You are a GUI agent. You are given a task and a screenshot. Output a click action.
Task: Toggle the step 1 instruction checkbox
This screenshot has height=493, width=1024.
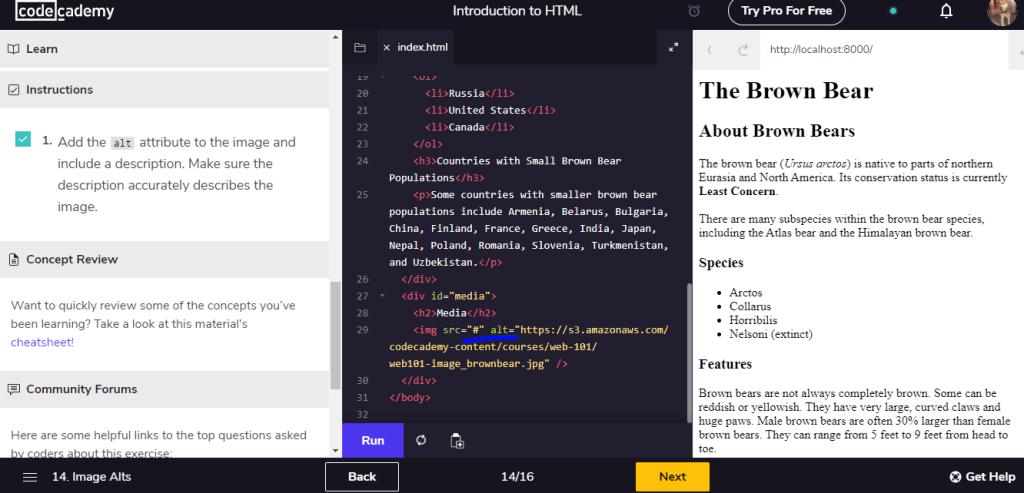pos(23,140)
